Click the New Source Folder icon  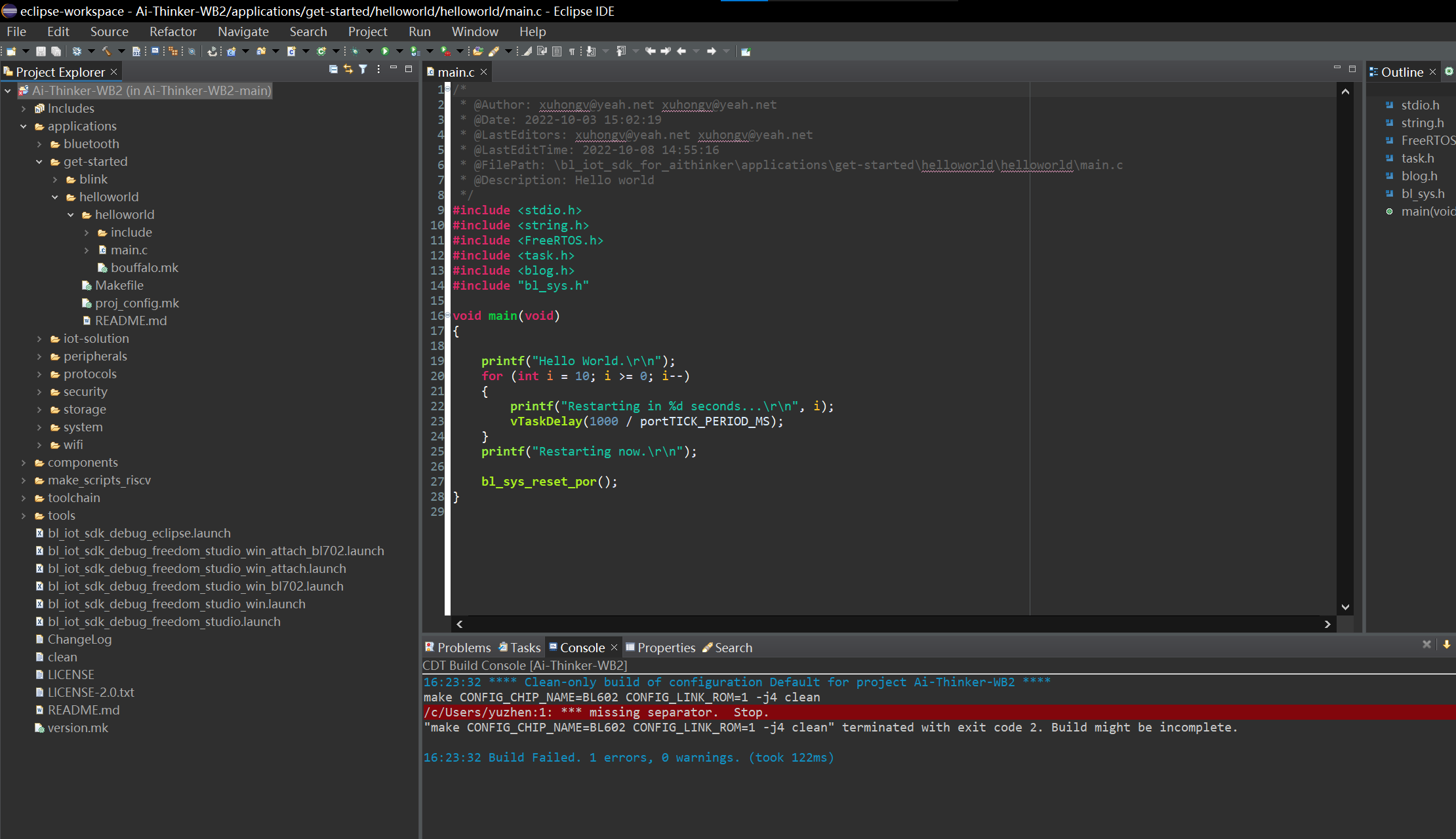(261, 51)
